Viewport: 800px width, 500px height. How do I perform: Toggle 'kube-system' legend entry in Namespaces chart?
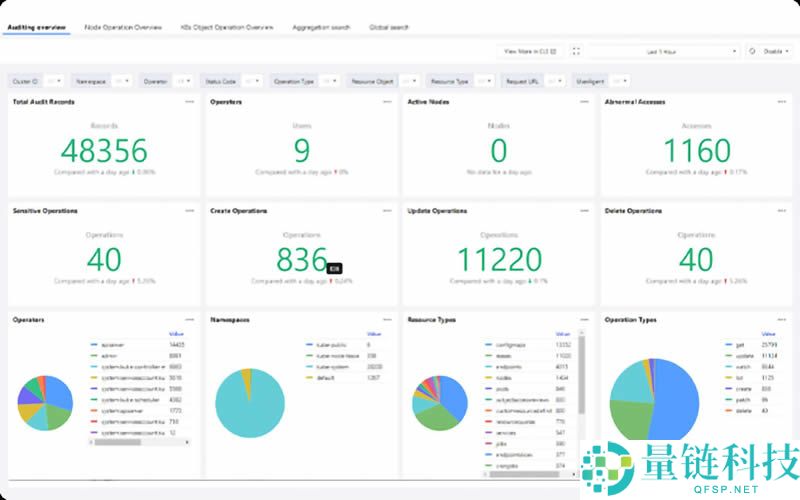pyautogui.click(x=330, y=366)
